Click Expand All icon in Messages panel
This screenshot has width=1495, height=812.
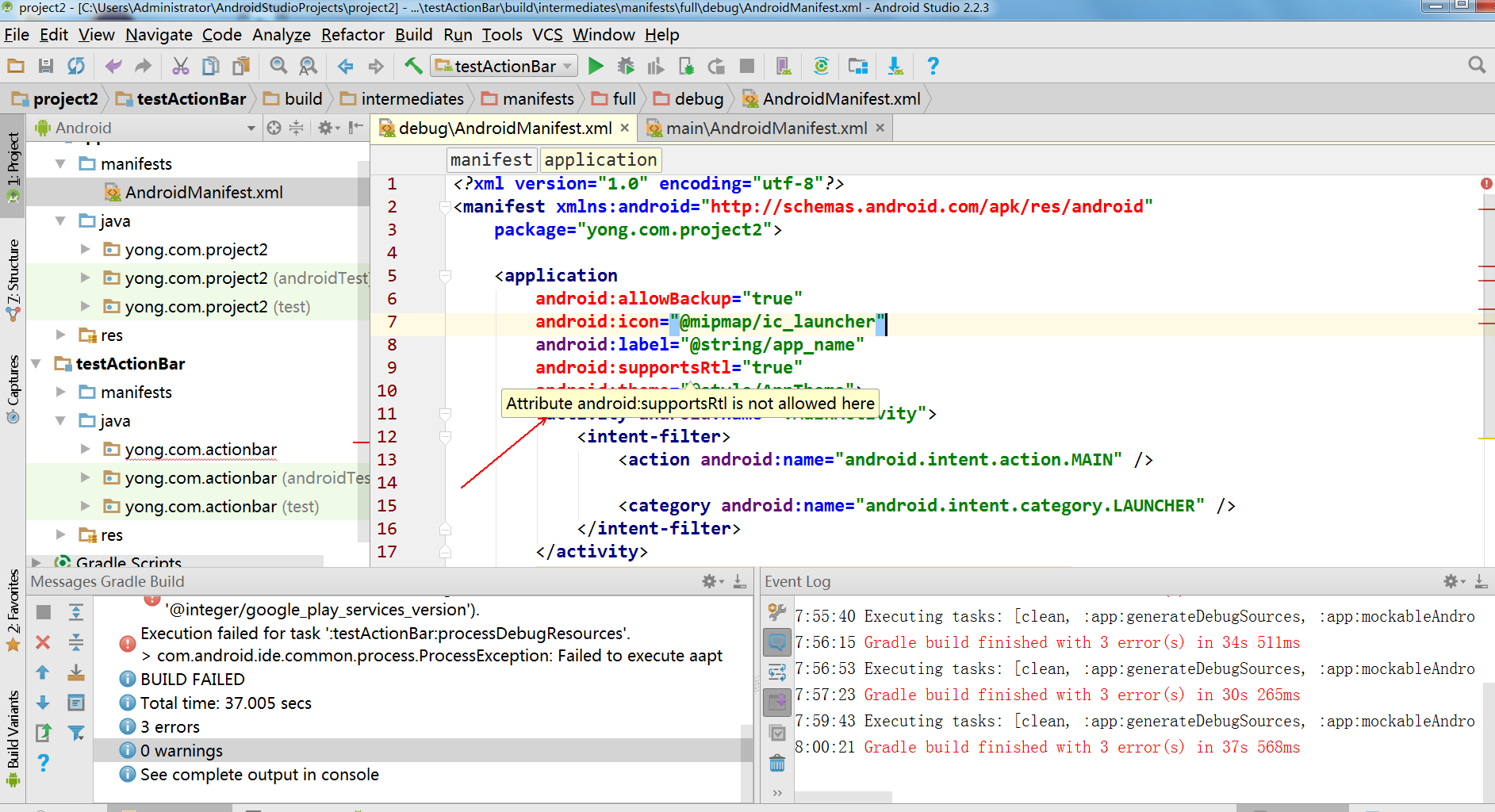pos(76,612)
